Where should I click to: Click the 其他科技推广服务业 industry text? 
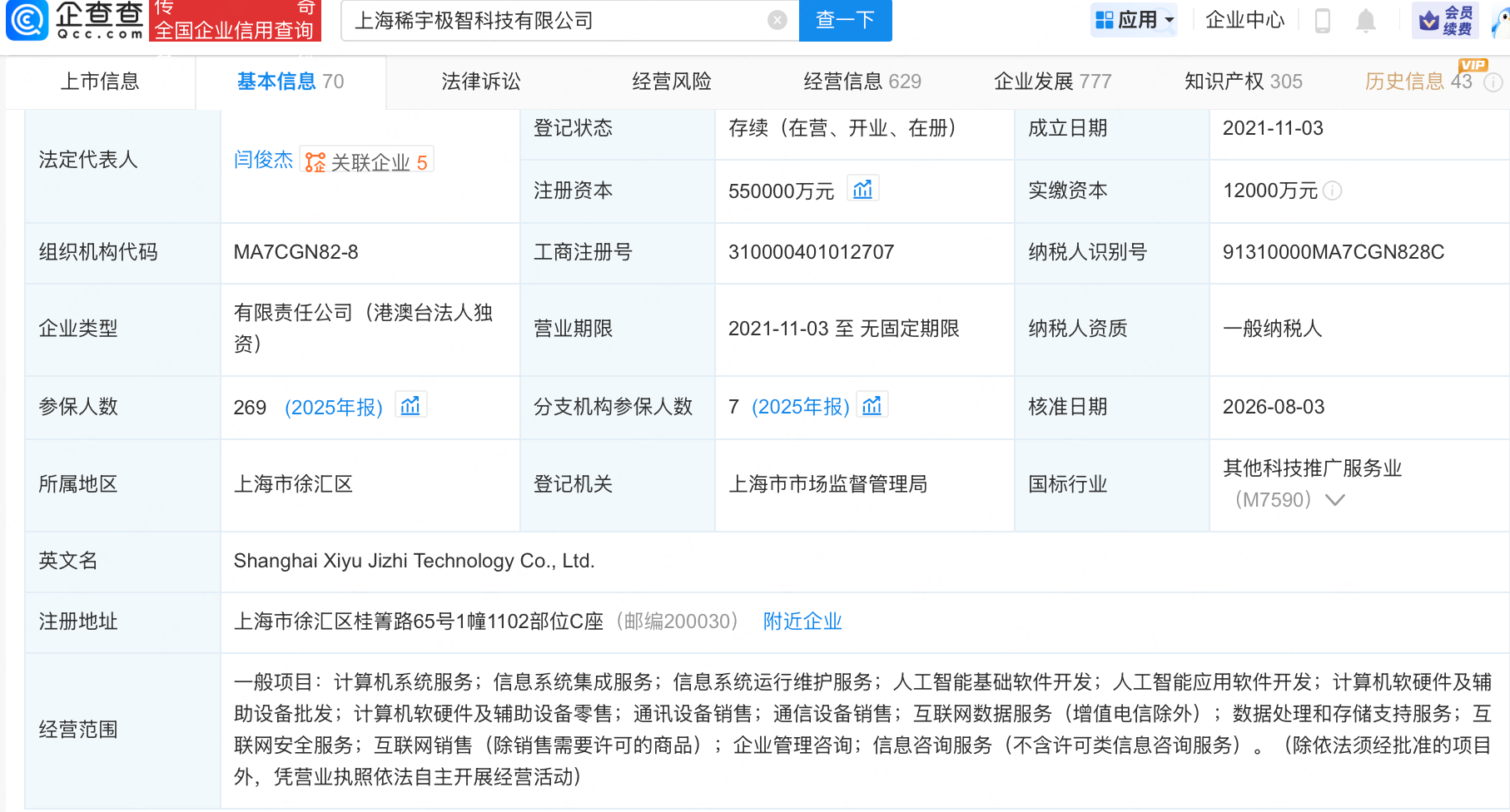(1313, 468)
